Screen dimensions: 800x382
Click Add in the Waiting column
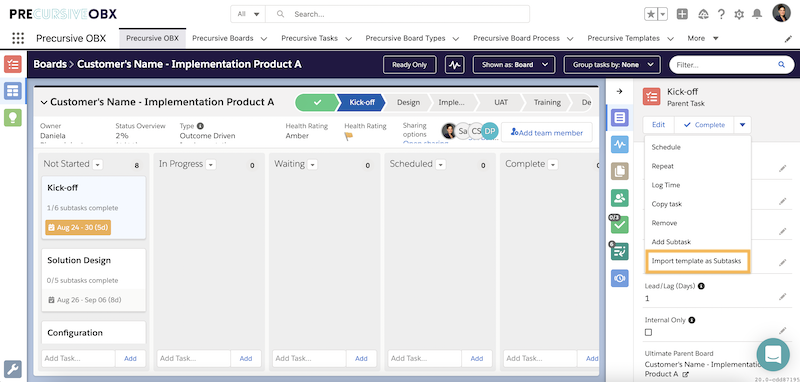tap(361, 359)
